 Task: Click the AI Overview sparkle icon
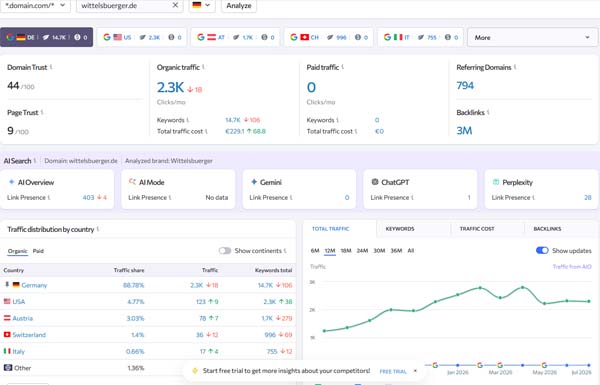[11, 182]
